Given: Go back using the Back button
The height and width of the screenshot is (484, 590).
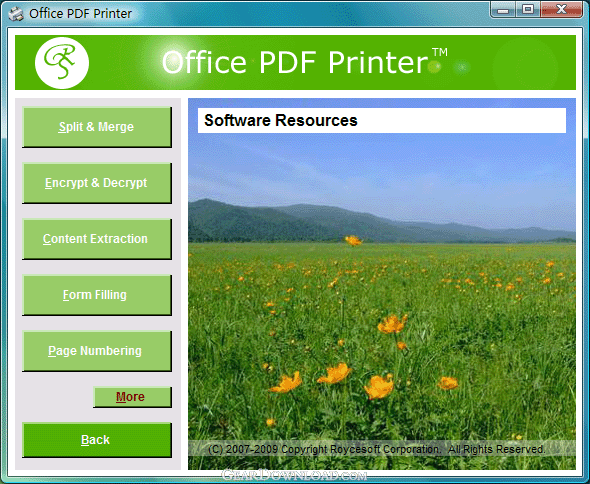Looking at the screenshot, I should tap(97, 440).
